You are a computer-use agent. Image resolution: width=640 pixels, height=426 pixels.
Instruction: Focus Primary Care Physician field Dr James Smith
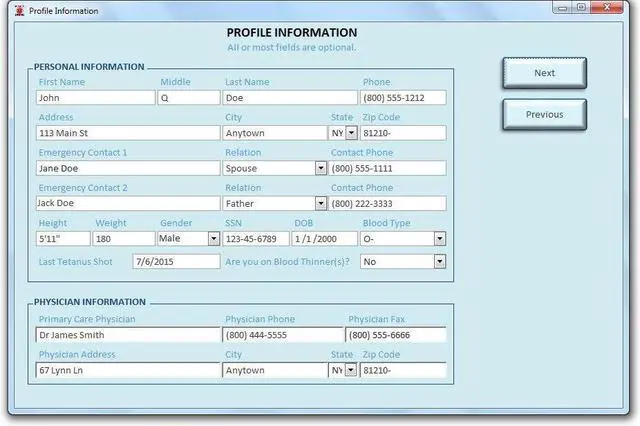click(x=128, y=335)
